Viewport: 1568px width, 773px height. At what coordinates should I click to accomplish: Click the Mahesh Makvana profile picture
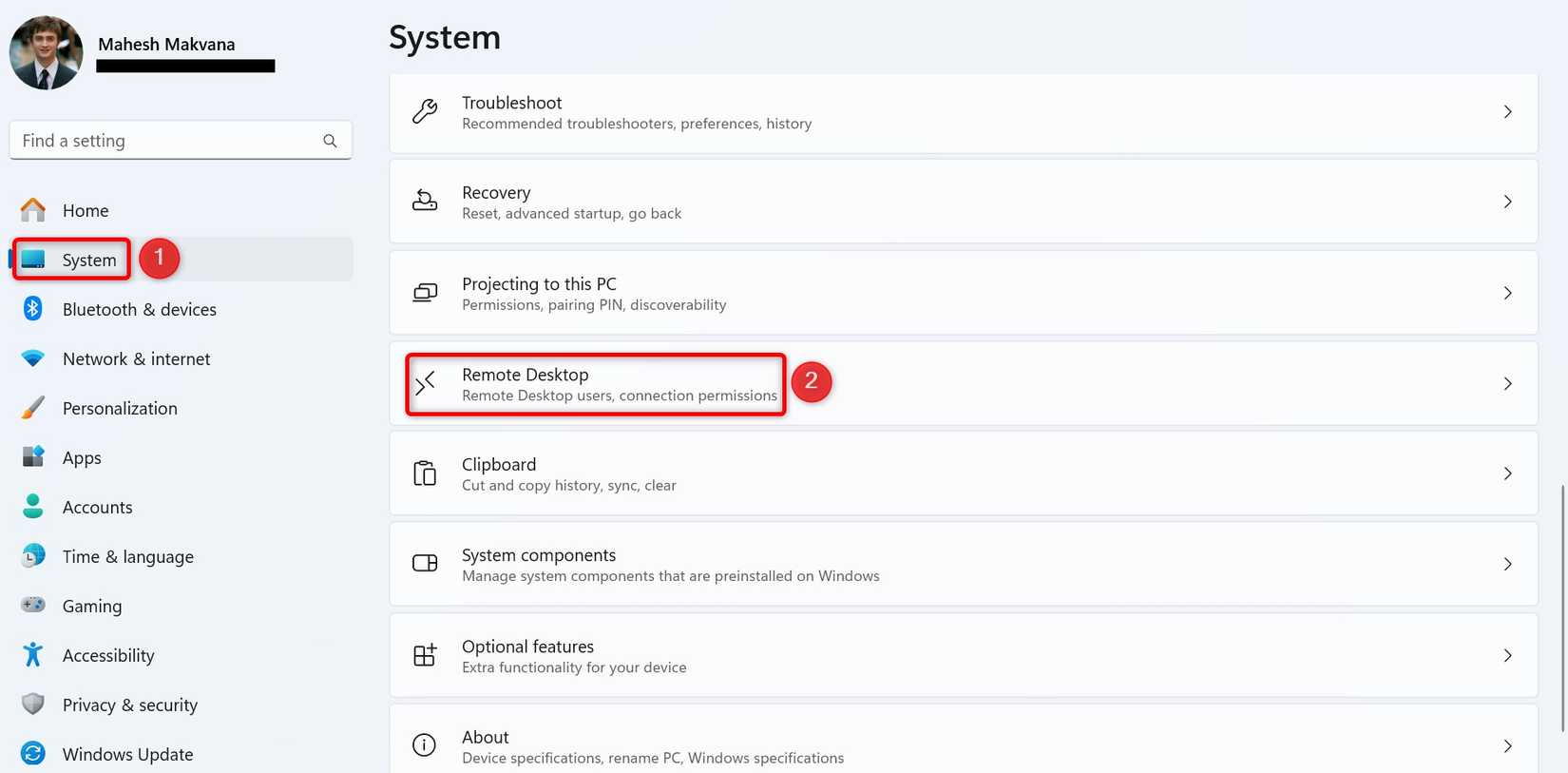coord(46,53)
